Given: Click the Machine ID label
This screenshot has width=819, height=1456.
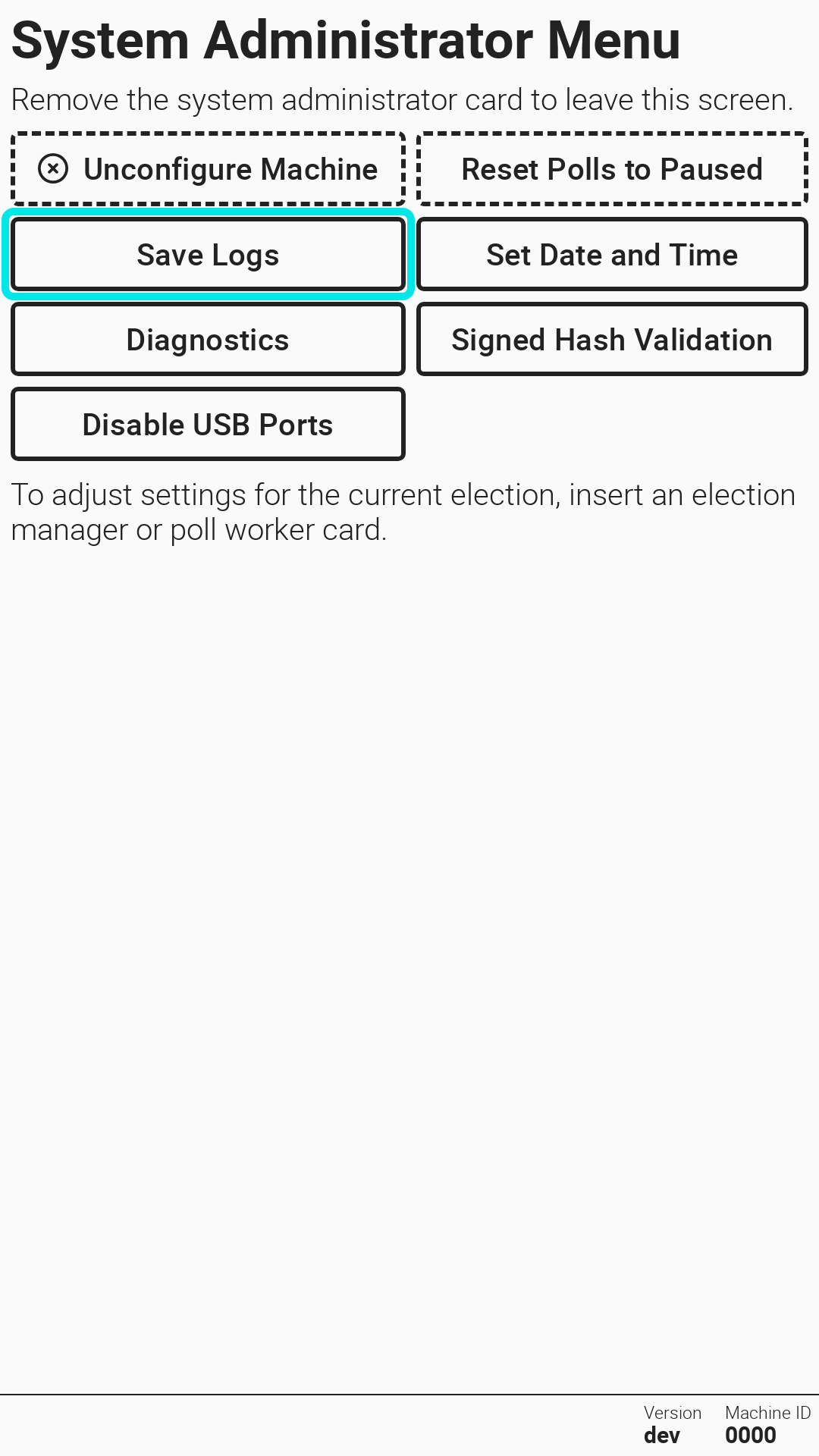Looking at the screenshot, I should (x=767, y=1413).
